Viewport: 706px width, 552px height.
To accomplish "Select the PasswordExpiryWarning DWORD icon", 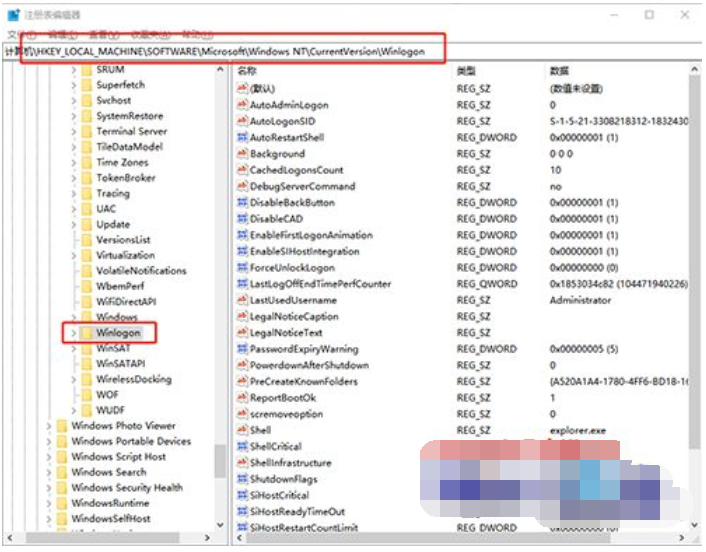I will click(x=242, y=349).
